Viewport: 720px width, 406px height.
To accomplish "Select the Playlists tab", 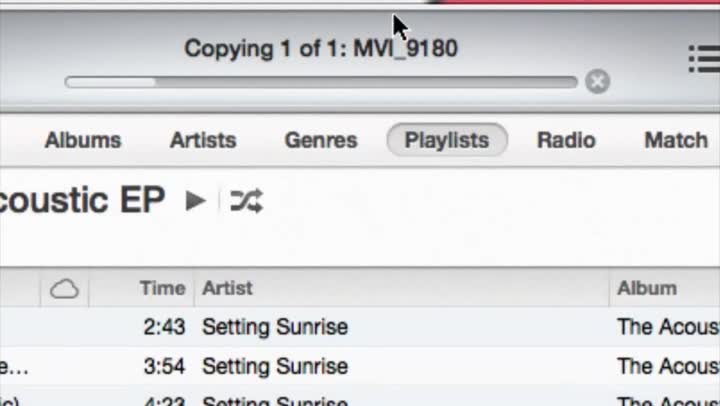I will [447, 140].
